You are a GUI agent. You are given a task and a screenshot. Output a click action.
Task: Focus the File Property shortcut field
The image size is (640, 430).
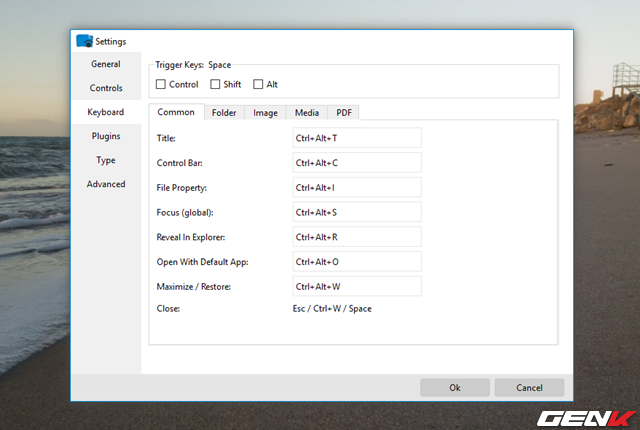[356, 187]
